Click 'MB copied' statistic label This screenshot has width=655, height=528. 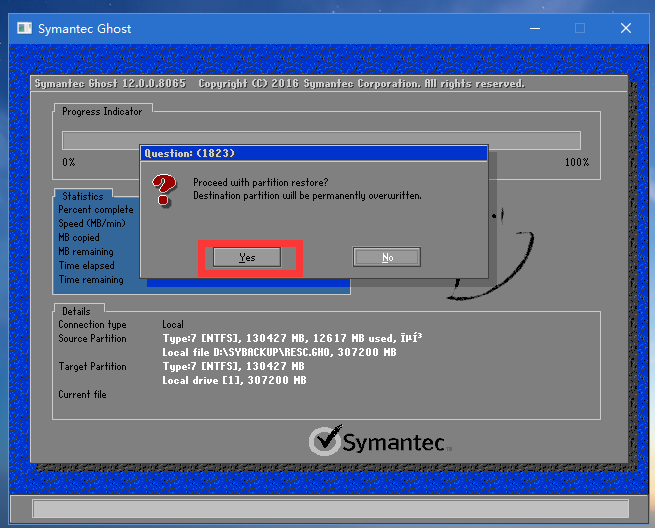click(x=79, y=237)
